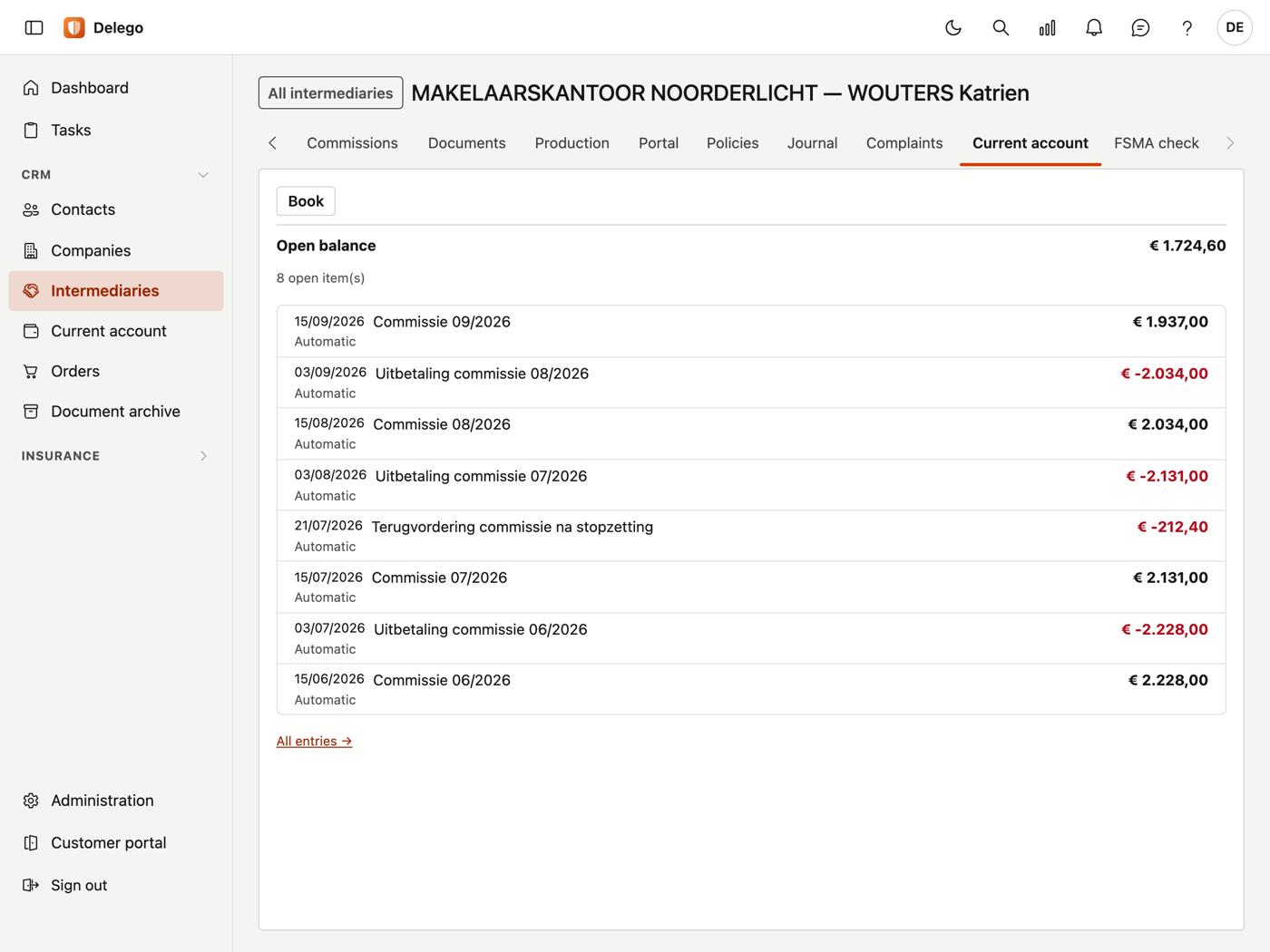Viewport: 1270px width, 952px height.
Task: Switch to the Production tab
Action: (572, 143)
